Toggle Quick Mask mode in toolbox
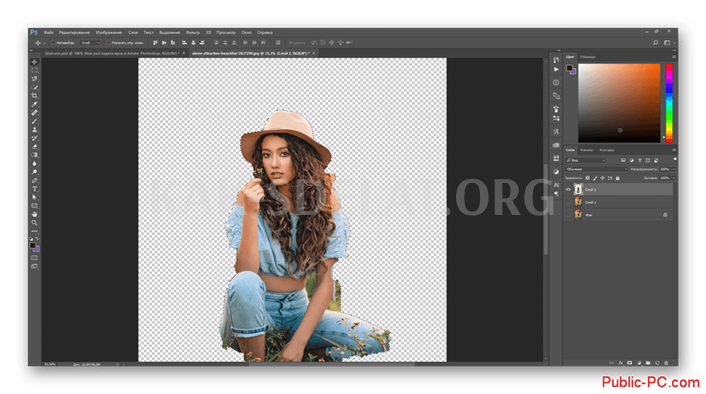This screenshot has height=394, width=706. point(35,258)
